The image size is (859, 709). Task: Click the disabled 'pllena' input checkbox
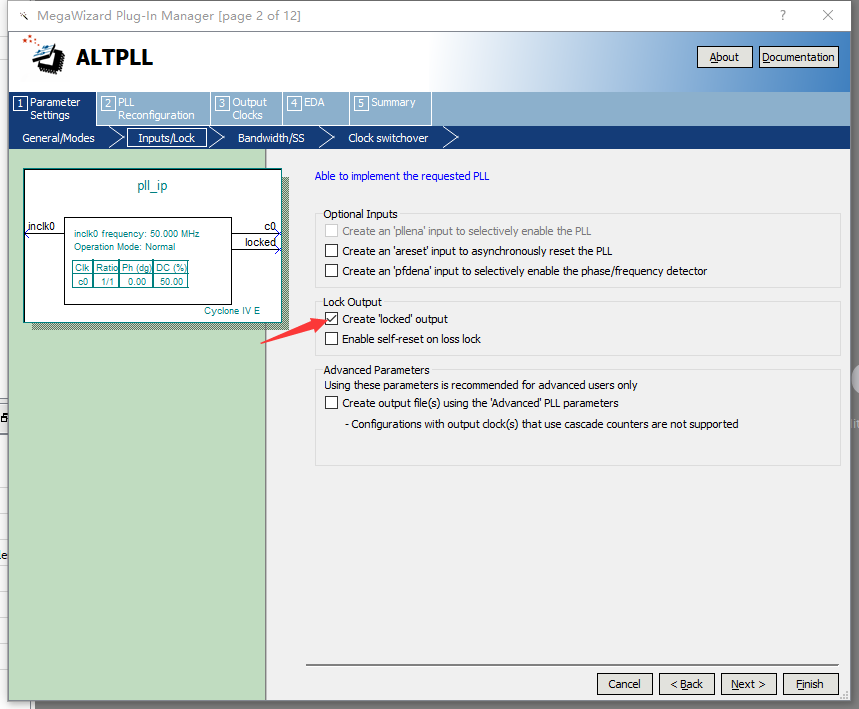pos(331,231)
